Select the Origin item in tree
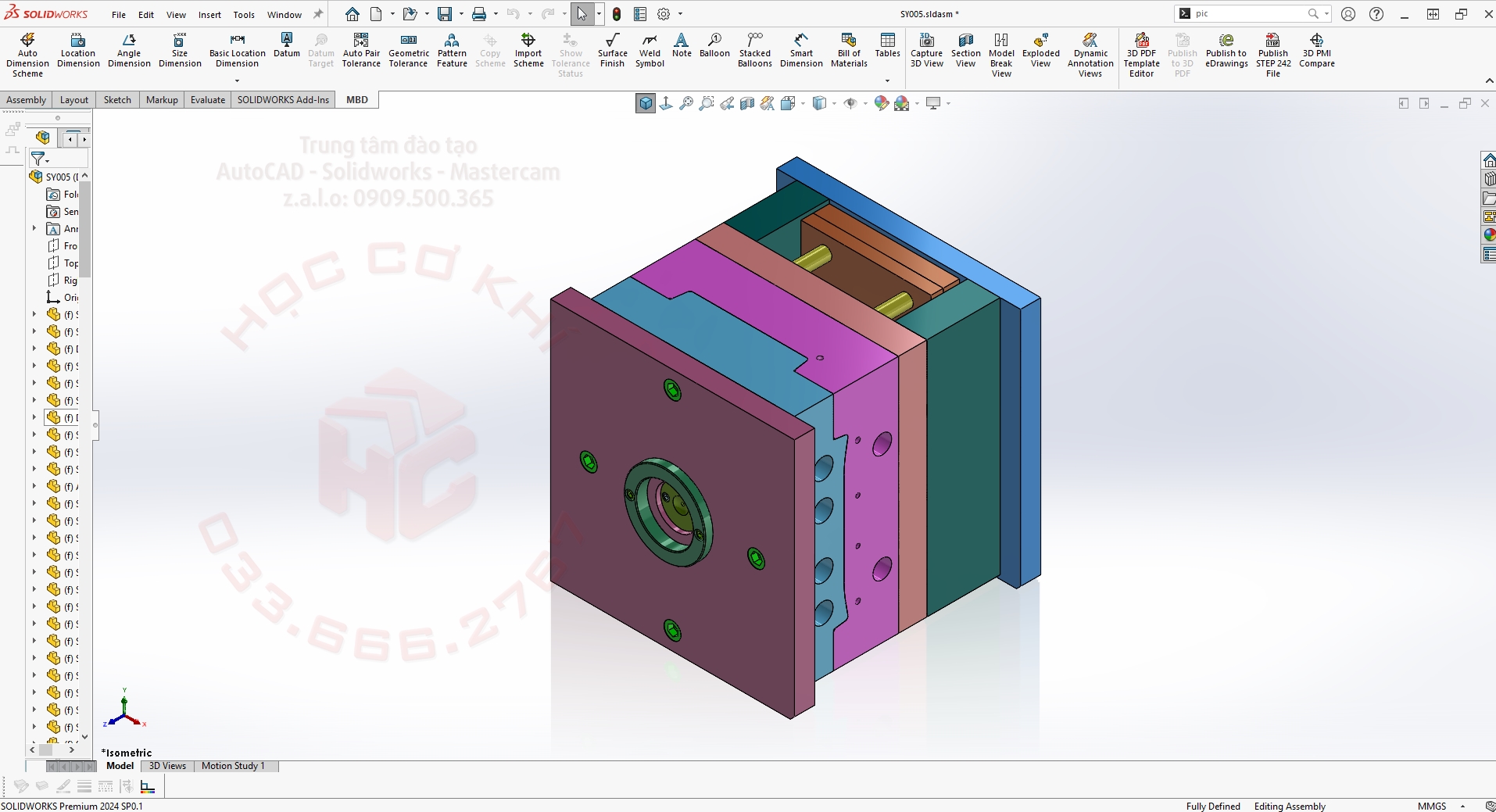This screenshot has height=812, width=1496. coord(63,298)
